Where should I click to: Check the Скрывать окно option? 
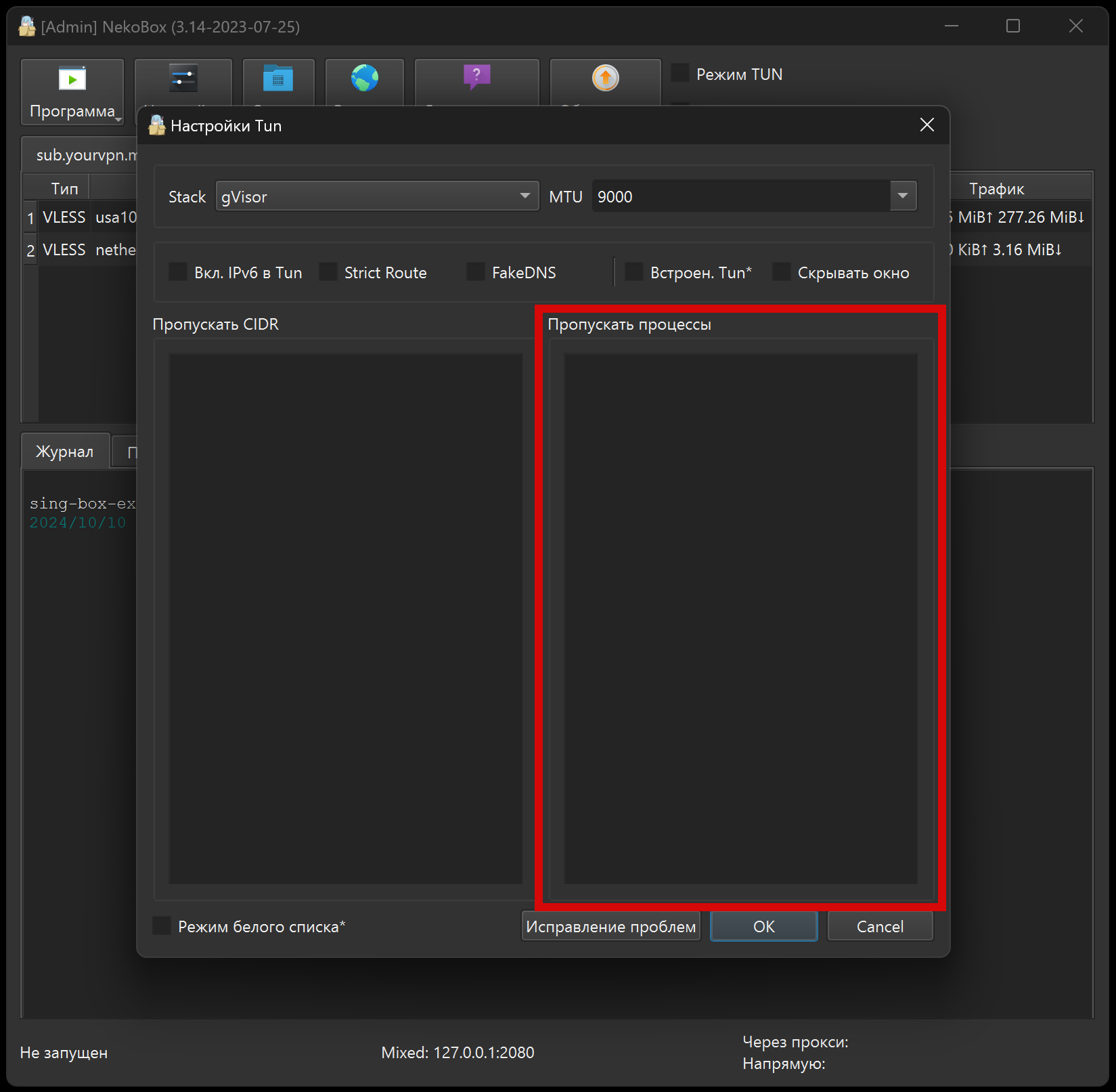click(782, 272)
